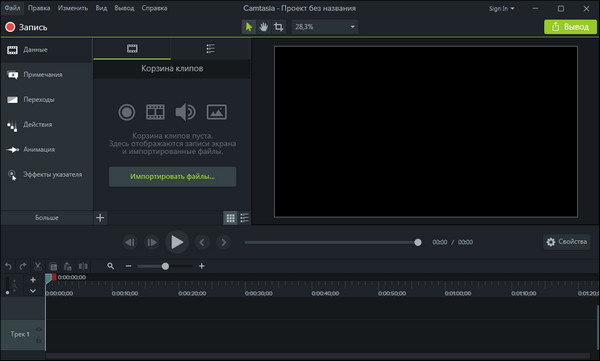The image size is (600, 361).
Task: Expand the Sign In dropdown
Action: pos(501,8)
